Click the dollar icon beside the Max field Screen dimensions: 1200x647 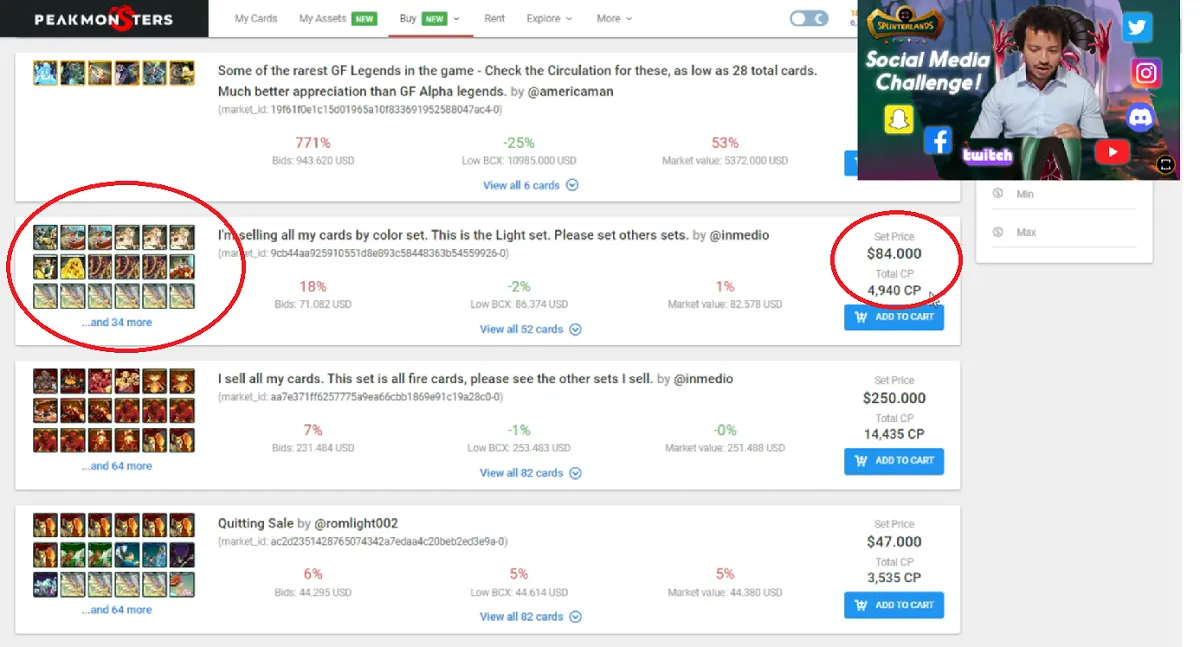click(998, 232)
